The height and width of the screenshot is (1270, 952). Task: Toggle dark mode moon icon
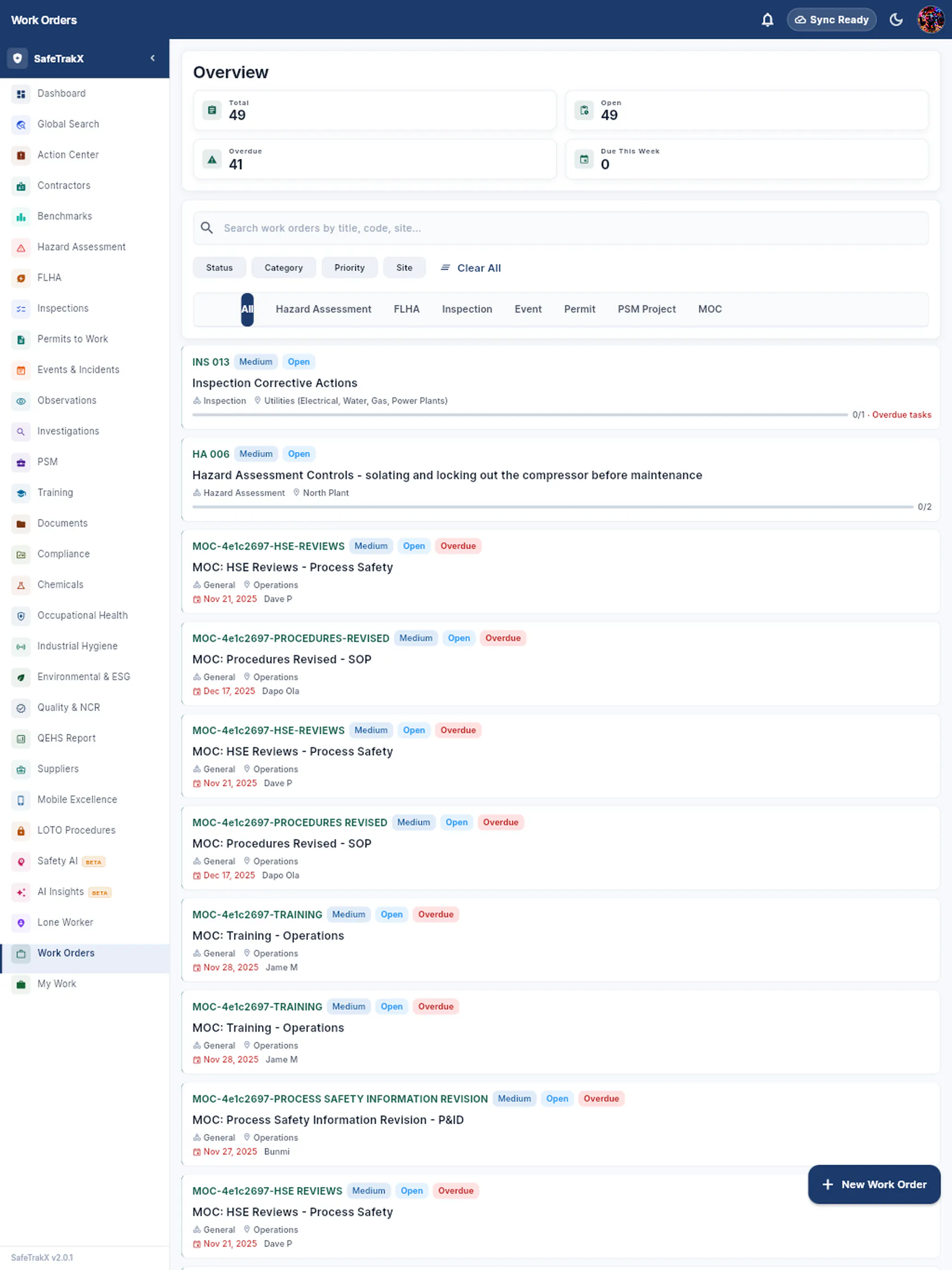(896, 20)
